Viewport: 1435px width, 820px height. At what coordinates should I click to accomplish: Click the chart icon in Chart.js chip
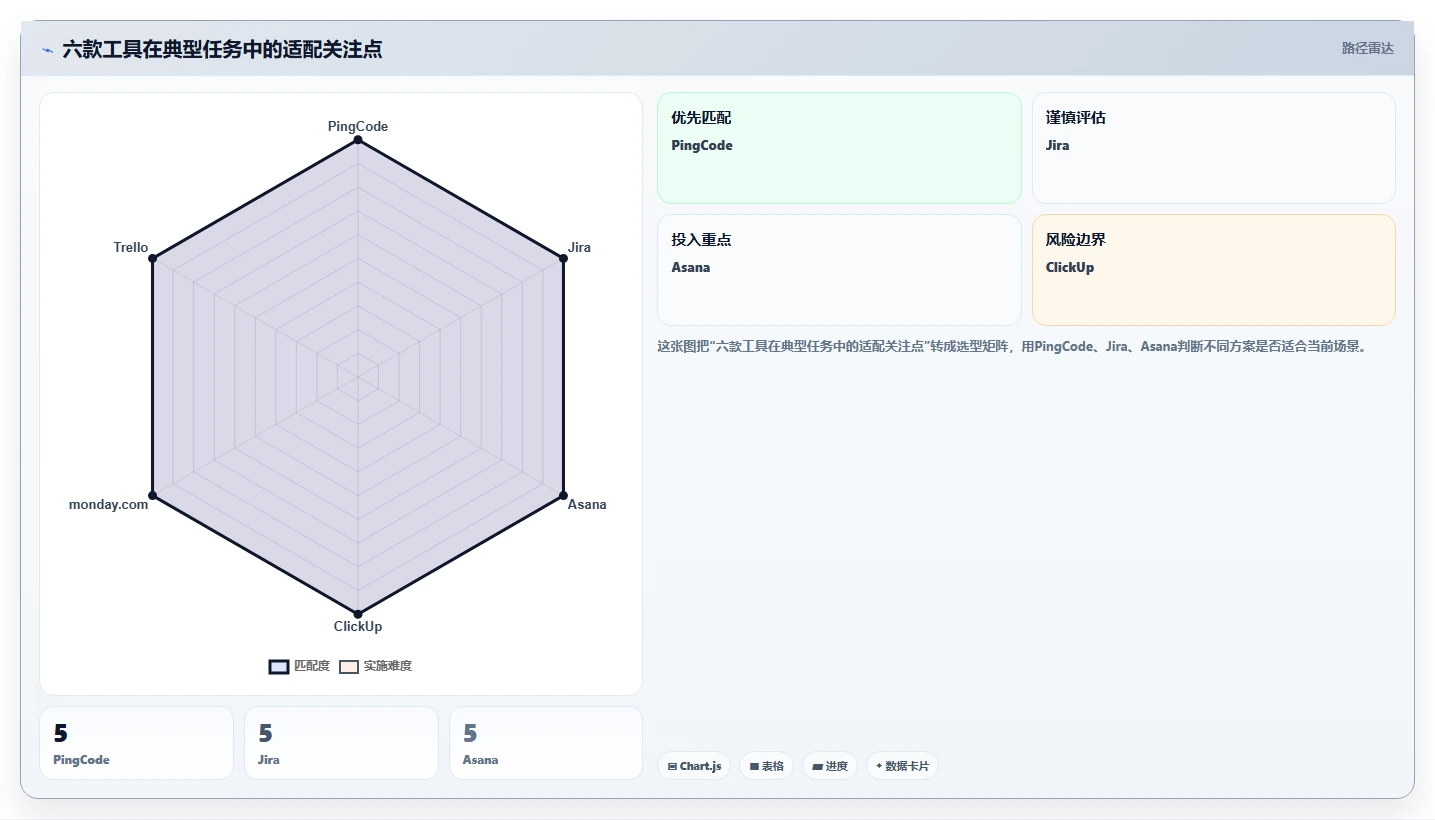[x=672, y=767]
